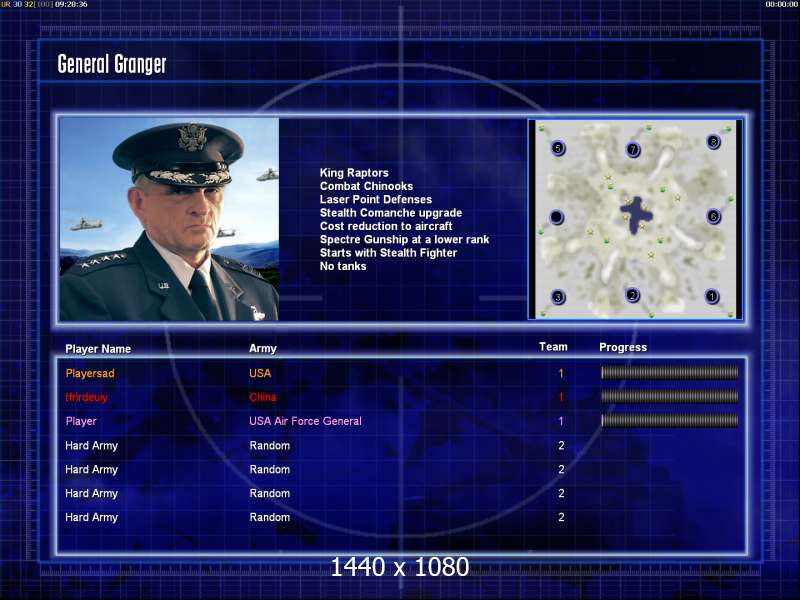
Task: Click the 'USA' army entry
Action: (260, 373)
